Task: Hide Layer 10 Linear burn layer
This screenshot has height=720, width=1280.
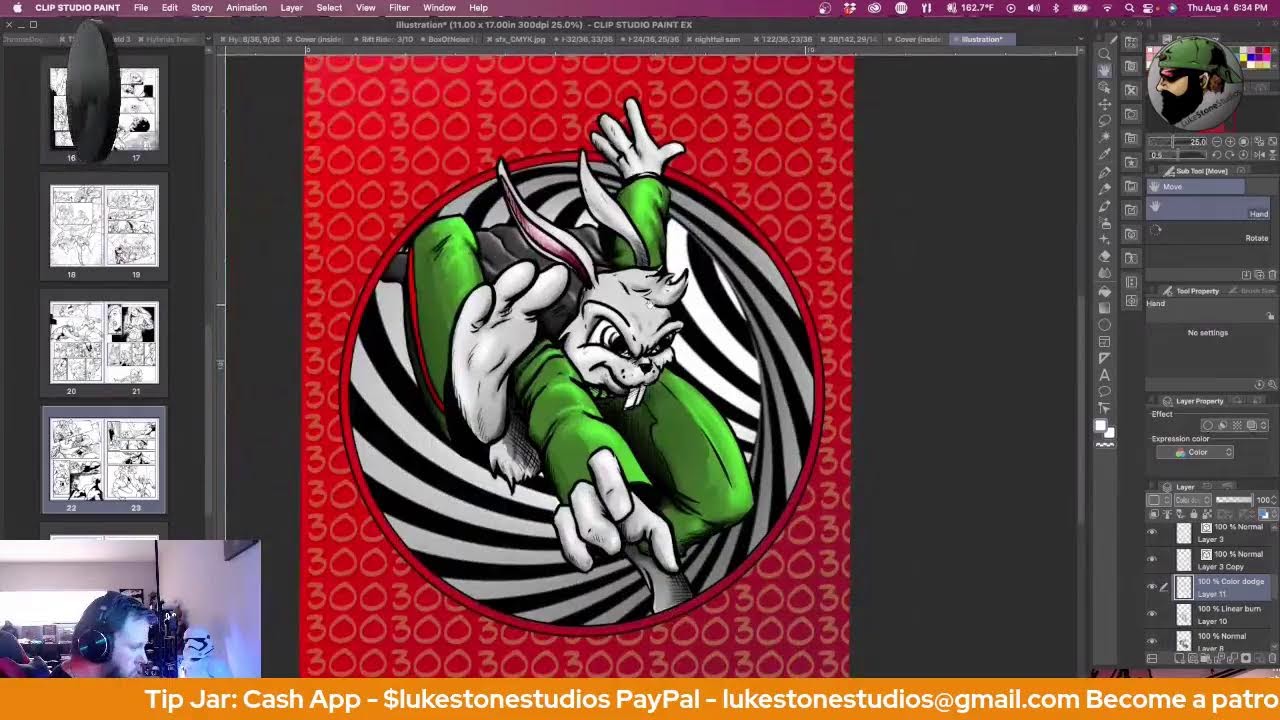Action: pos(1152,614)
